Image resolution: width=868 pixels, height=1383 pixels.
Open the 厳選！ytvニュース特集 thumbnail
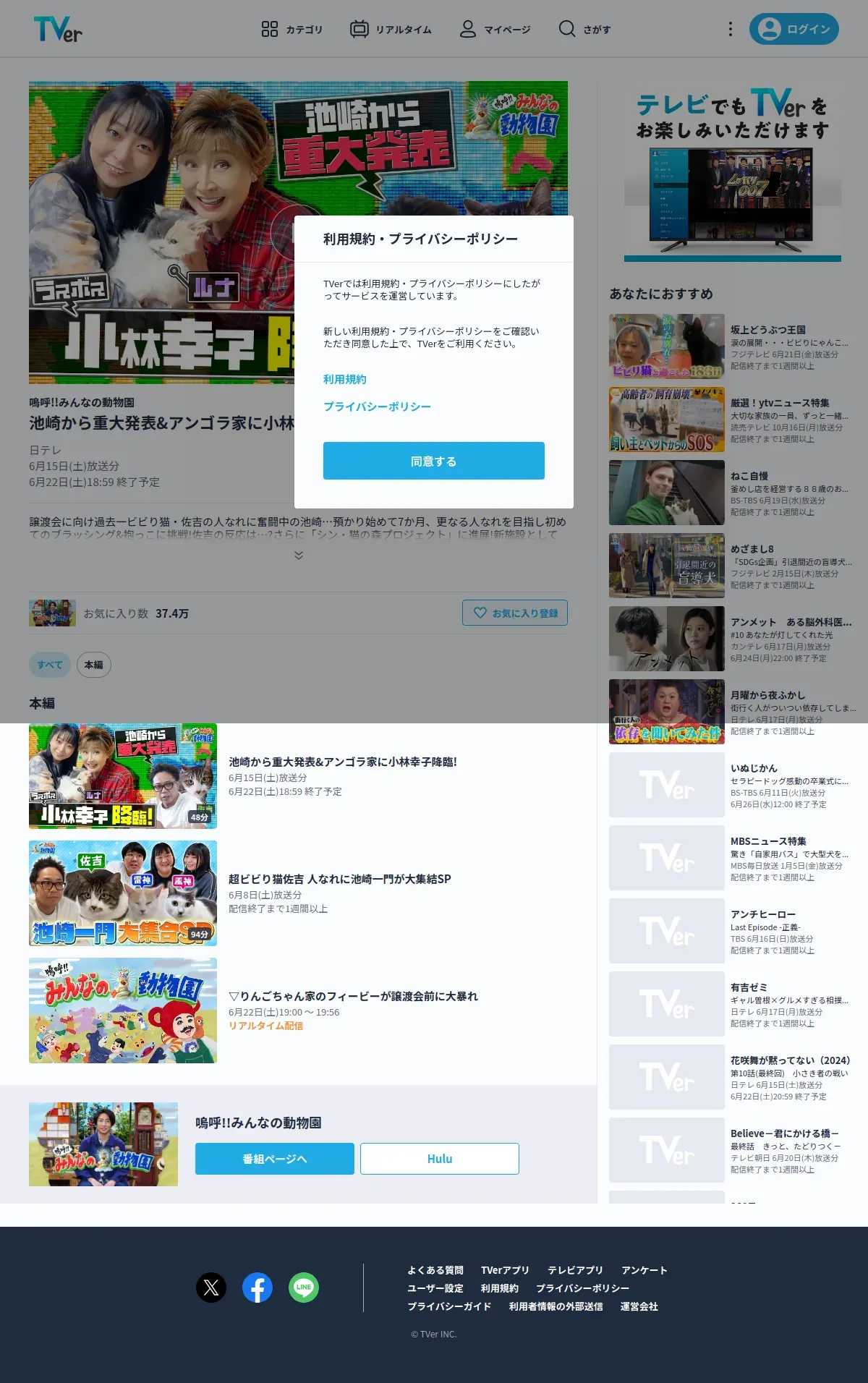point(667,420)
